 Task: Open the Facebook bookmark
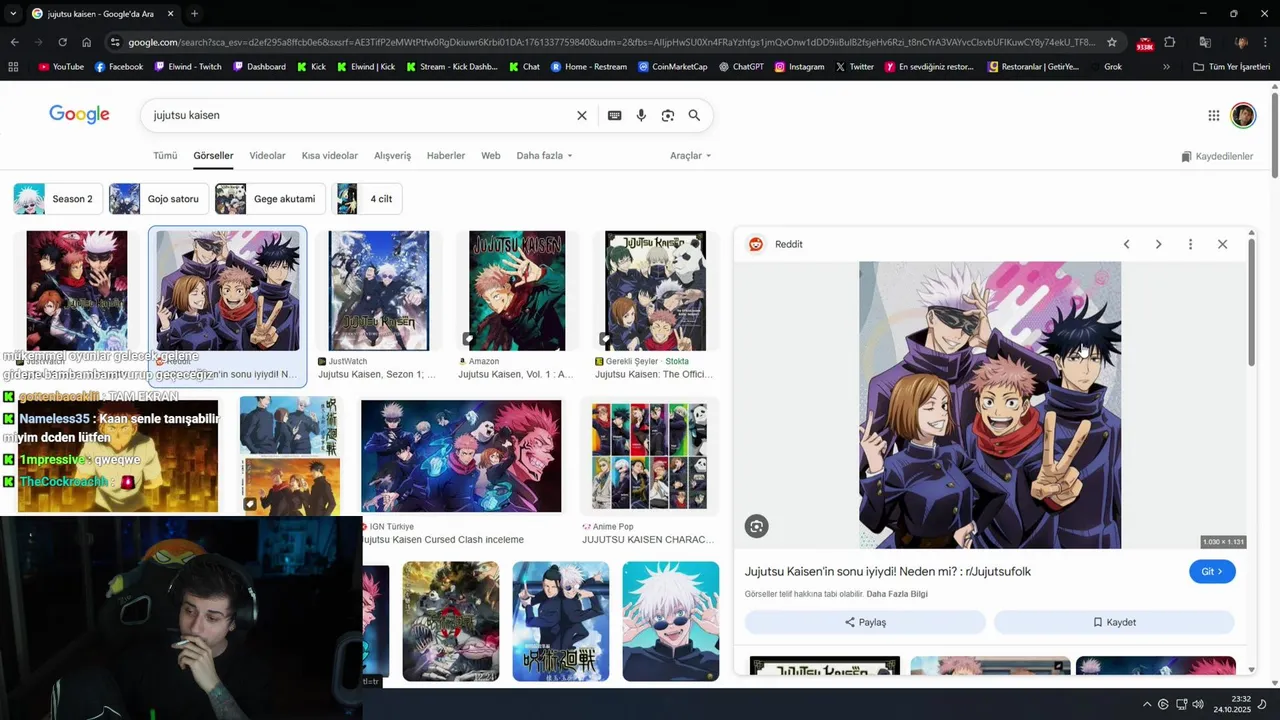(118, 67)
